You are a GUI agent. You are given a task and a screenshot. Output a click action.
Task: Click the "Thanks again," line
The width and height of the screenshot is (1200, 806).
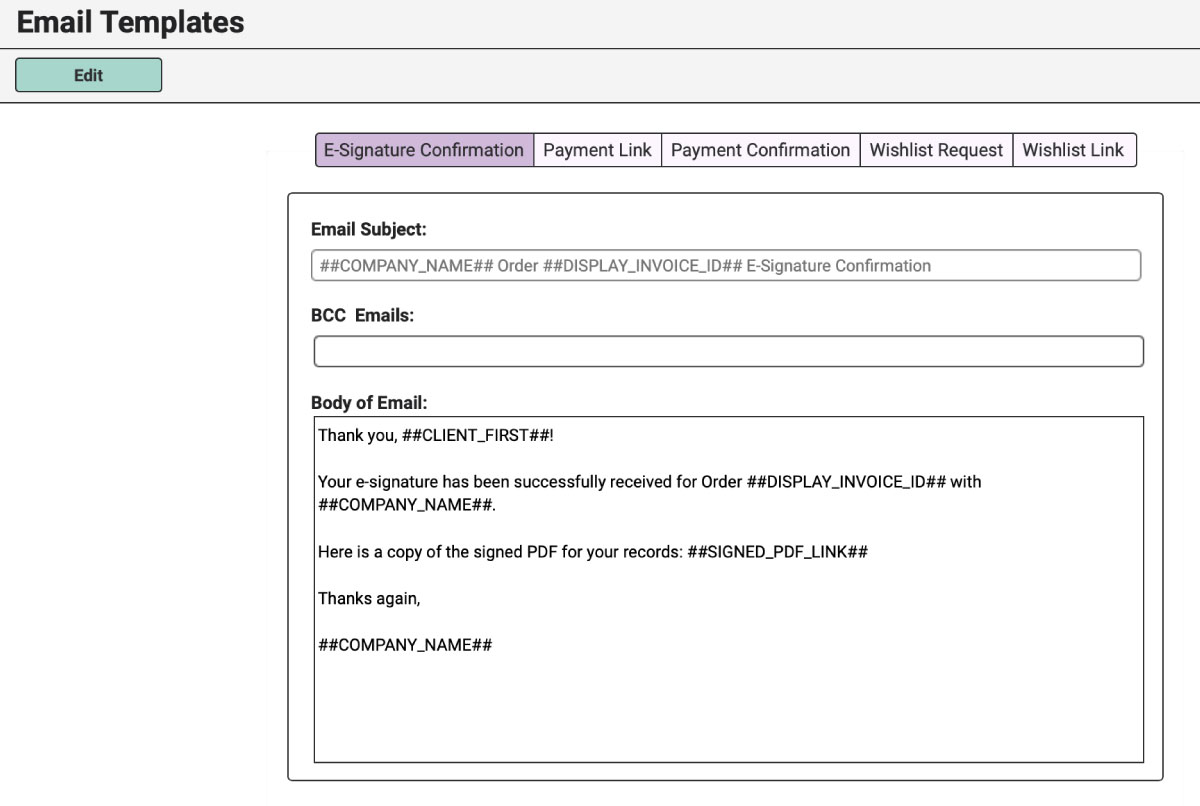pos(369,598)
